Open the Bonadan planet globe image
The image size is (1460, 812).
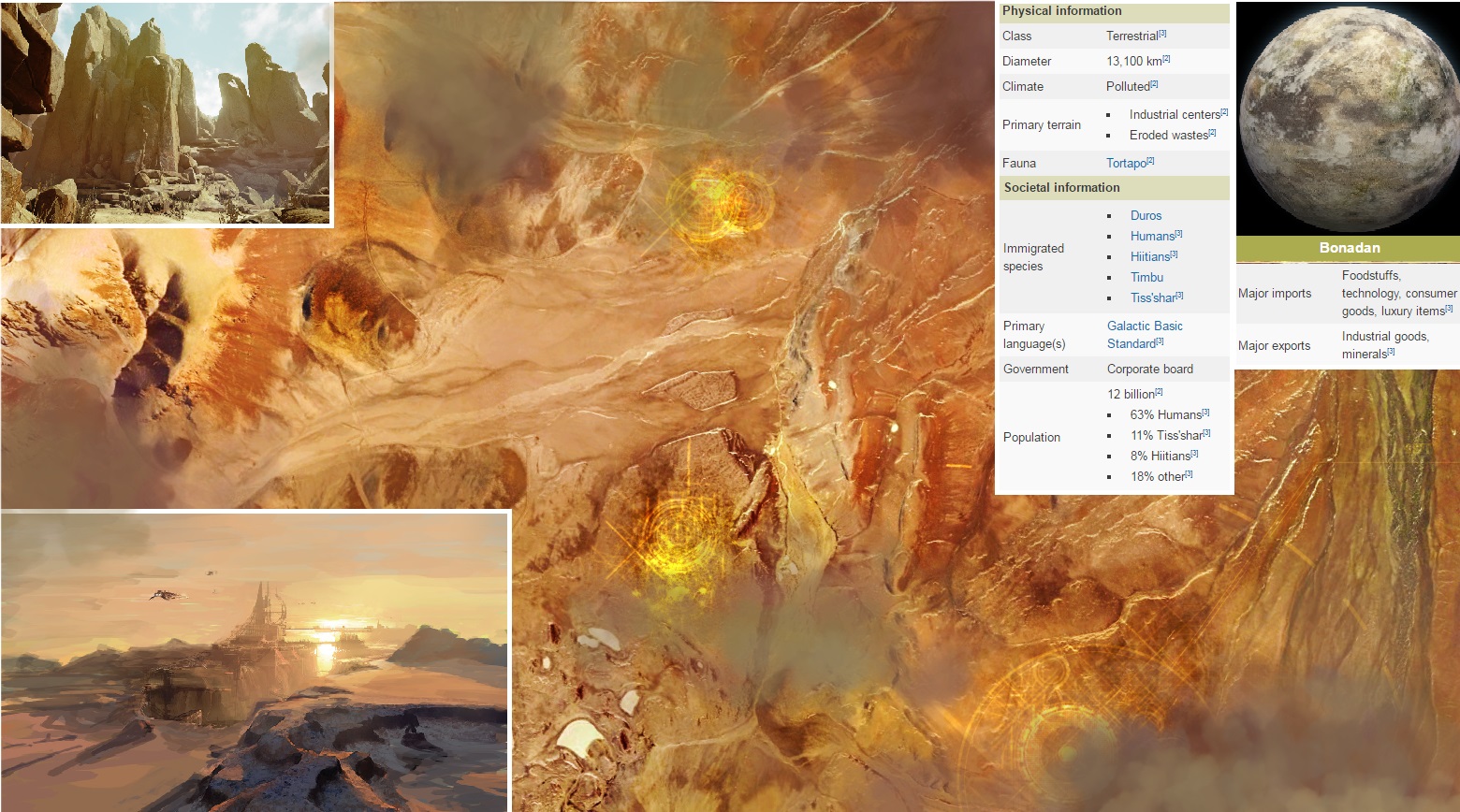click(1348, 117)
